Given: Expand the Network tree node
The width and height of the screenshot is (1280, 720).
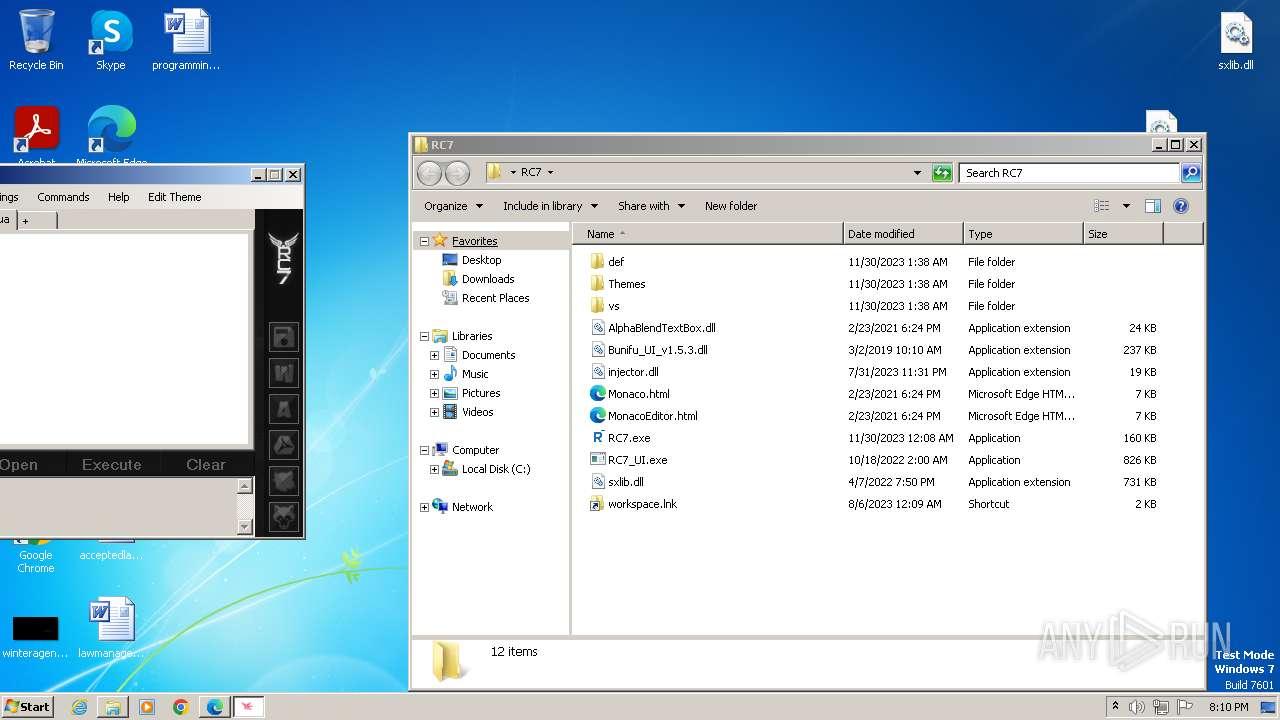Looking at the screenshot, I should pos(424,507).
